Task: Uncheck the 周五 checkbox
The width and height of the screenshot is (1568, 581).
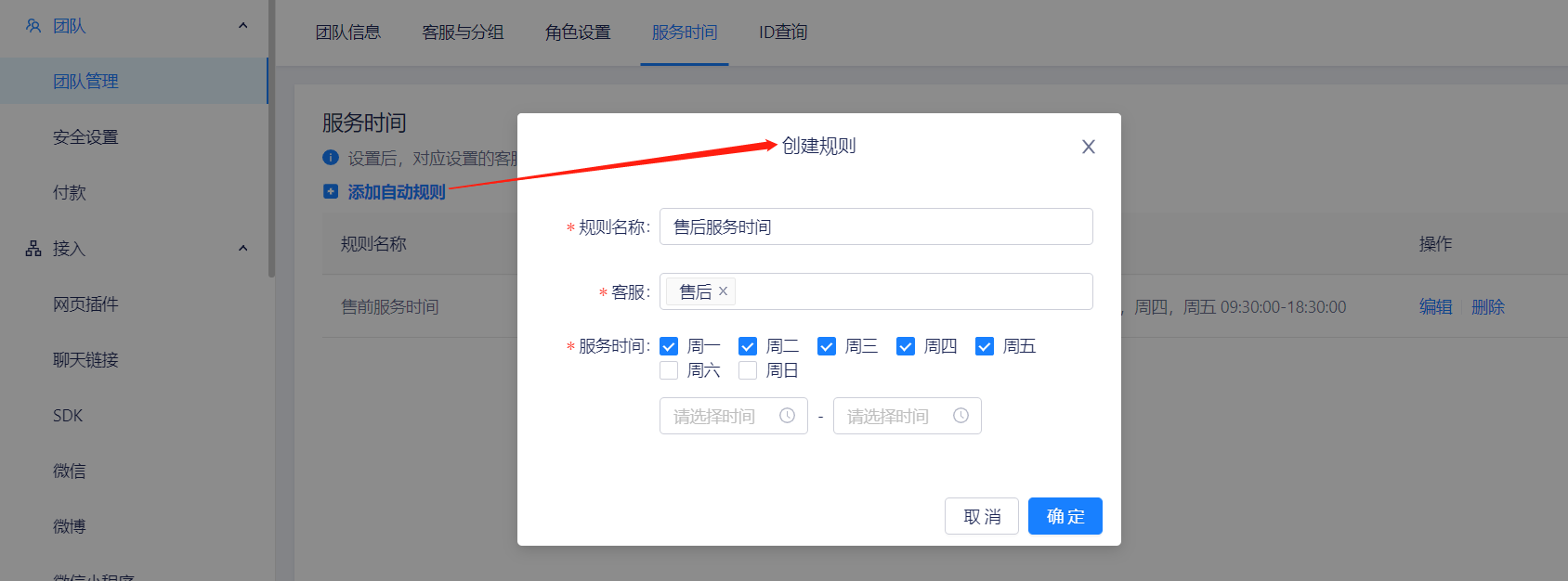Action: coord(985,346)
